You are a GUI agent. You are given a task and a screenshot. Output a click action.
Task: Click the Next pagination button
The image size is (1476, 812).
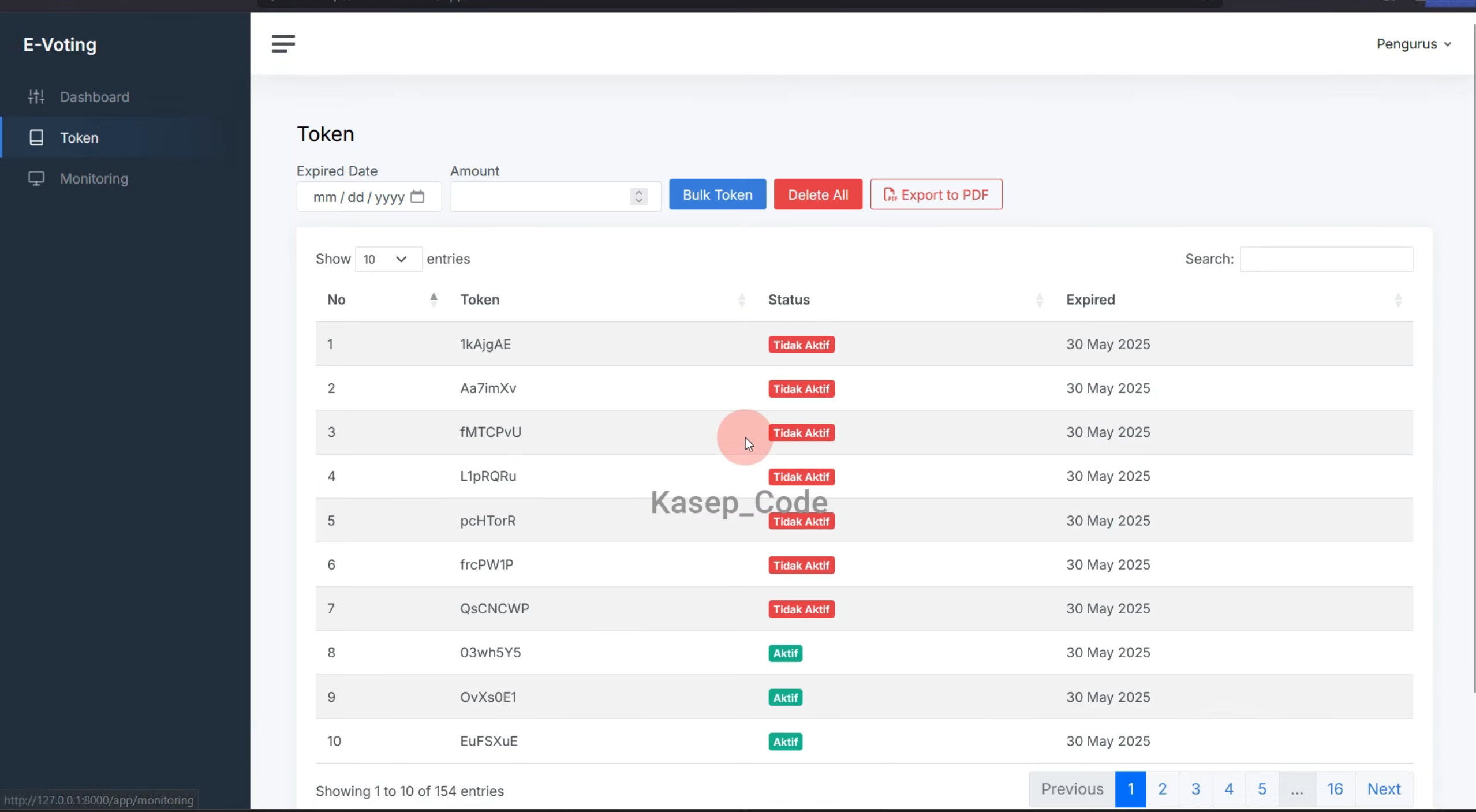pyautogui.click(x=1384, y=789)
